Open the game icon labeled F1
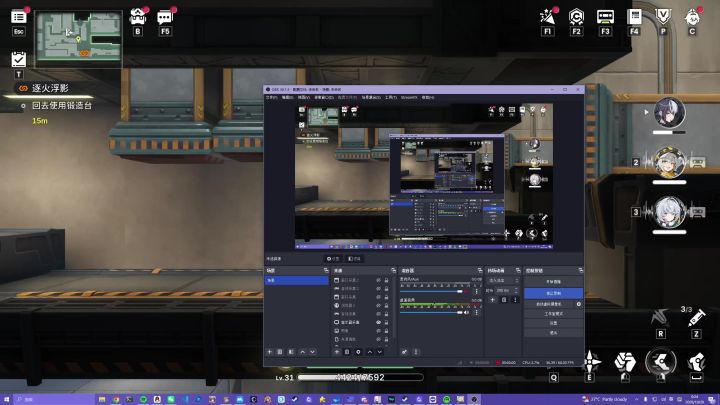This screenshot has width=720, height=405. [x=547, y=17]
